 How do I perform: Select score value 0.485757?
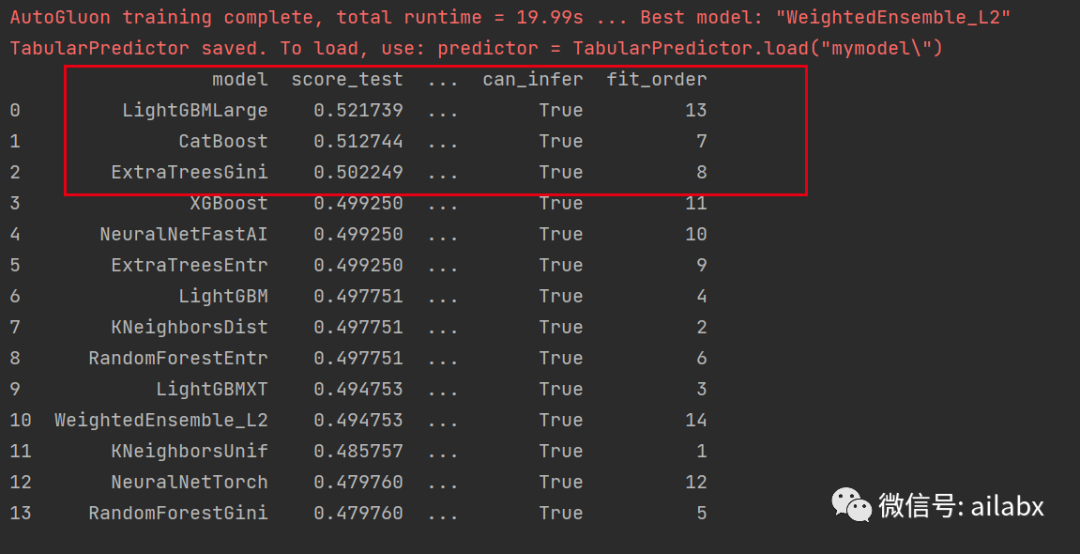coord(358,451)
